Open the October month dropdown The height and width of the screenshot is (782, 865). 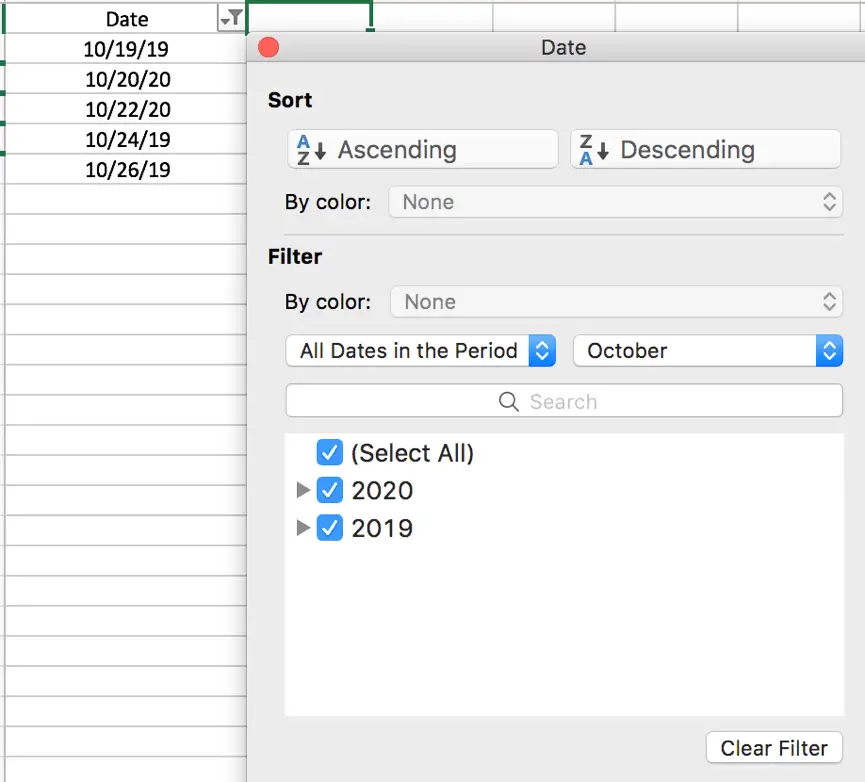pos(707,351)
